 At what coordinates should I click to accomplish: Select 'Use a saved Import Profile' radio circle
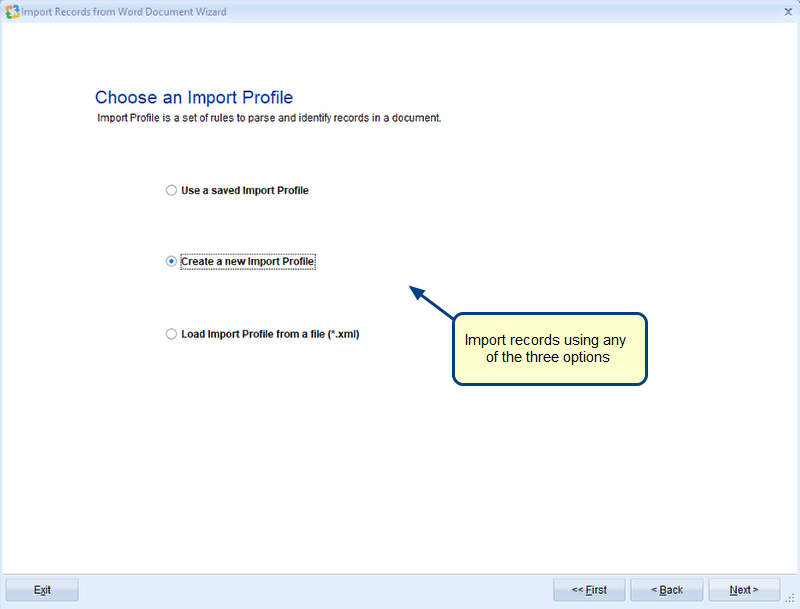coord(171,191)
